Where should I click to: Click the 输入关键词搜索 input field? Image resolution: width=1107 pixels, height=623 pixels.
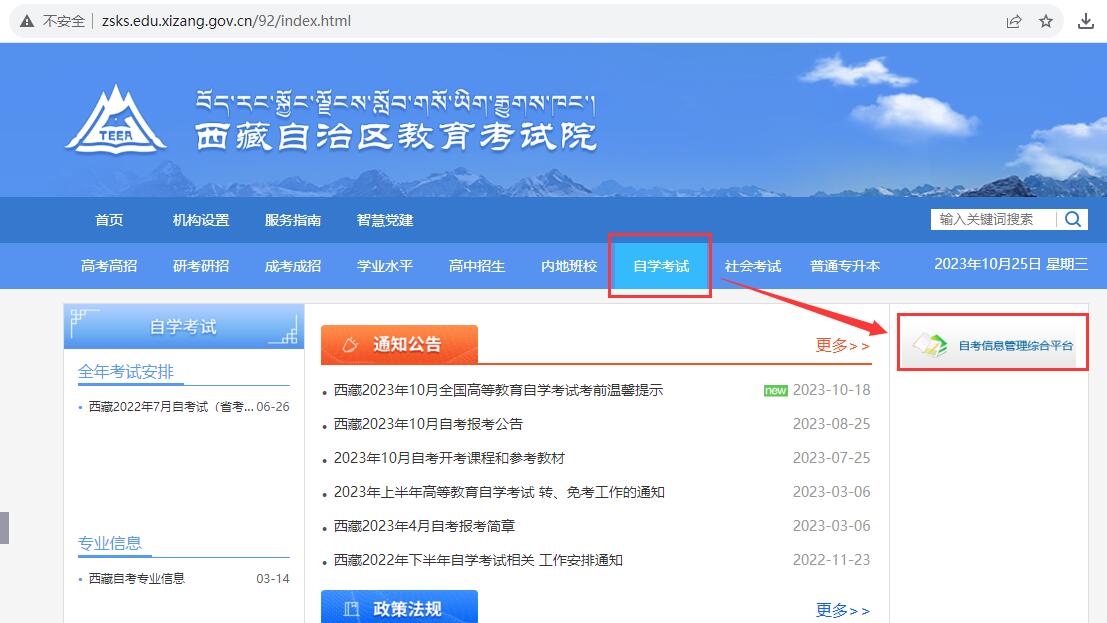tap(985, 219)
